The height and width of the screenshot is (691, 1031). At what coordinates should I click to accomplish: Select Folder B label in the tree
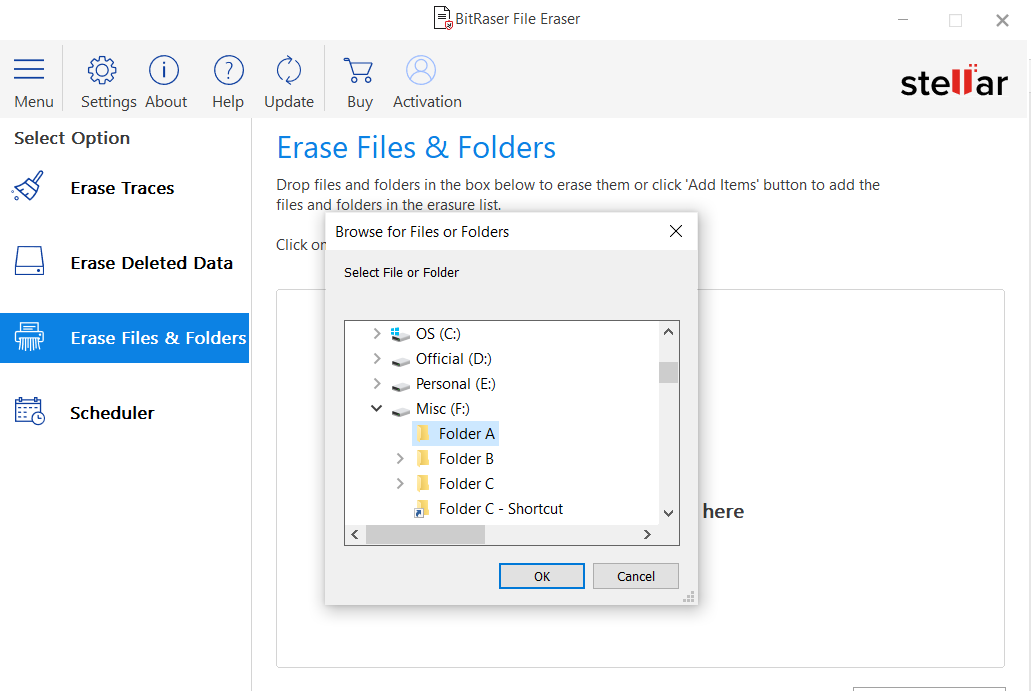tap(466, 459)
